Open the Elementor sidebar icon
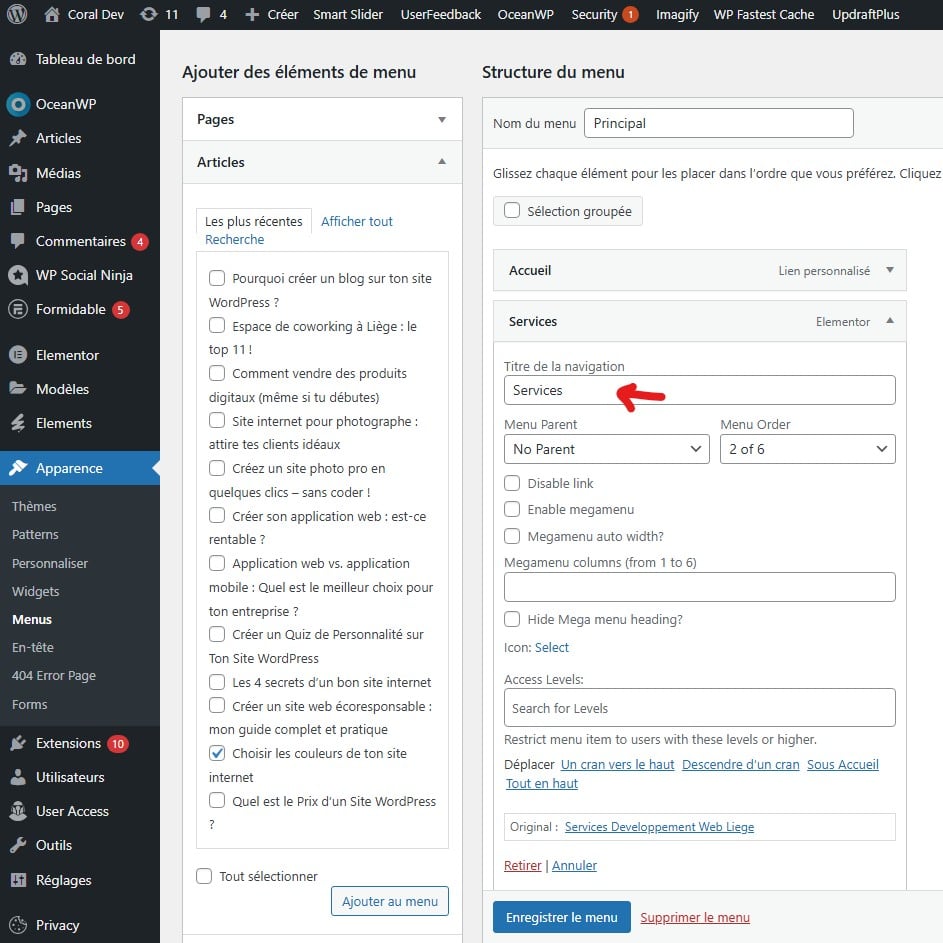Screen dimensions: 943x943 (x=18, y=355)
